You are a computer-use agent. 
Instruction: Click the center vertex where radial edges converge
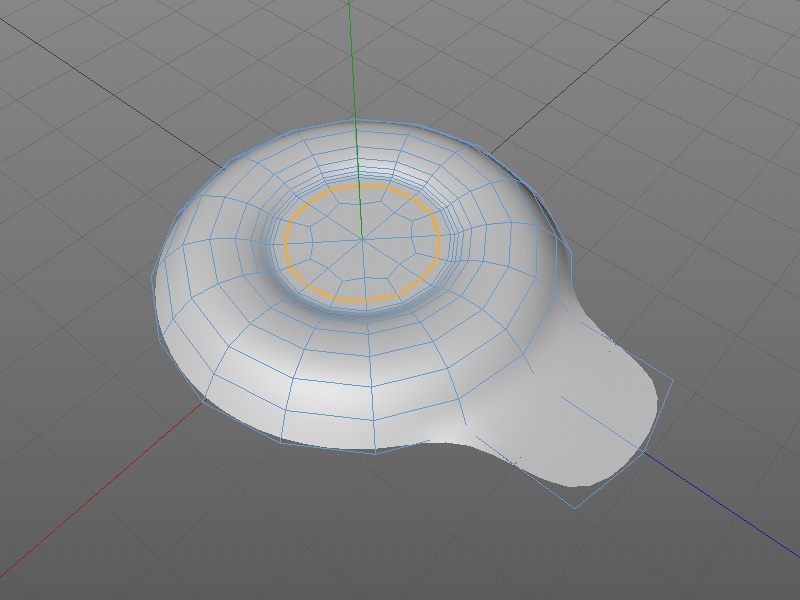pos(361,240)
